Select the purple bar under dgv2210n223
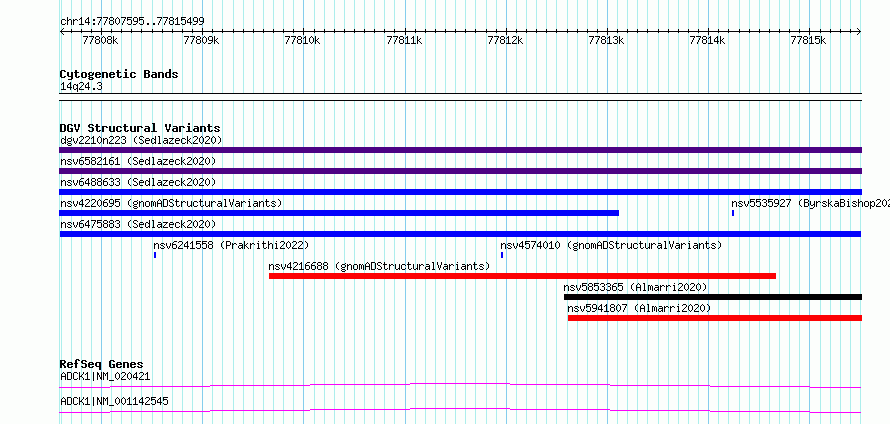The width and height of the screenshot is (890, 424). pos(460,150)
